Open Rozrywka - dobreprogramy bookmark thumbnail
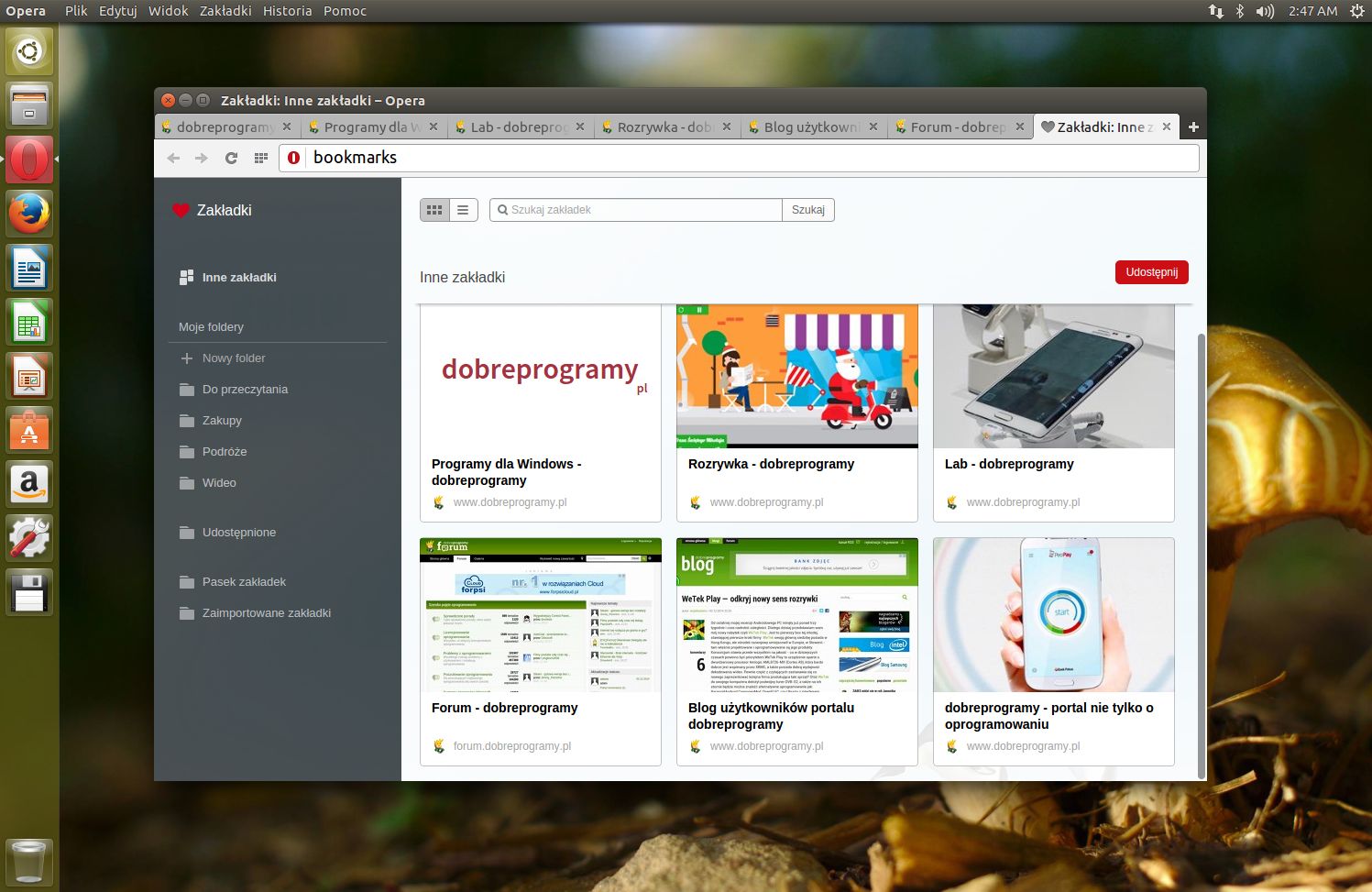The height and width of the screenshot is (892, 1372). click(x=797, y=376)
